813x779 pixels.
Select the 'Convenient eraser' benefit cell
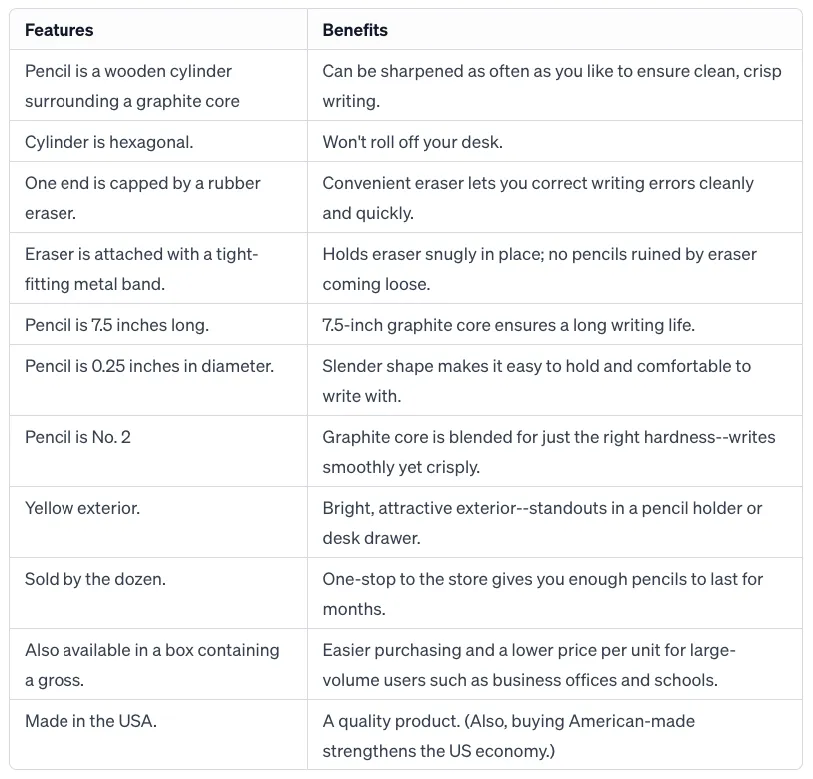click(538, 198)
